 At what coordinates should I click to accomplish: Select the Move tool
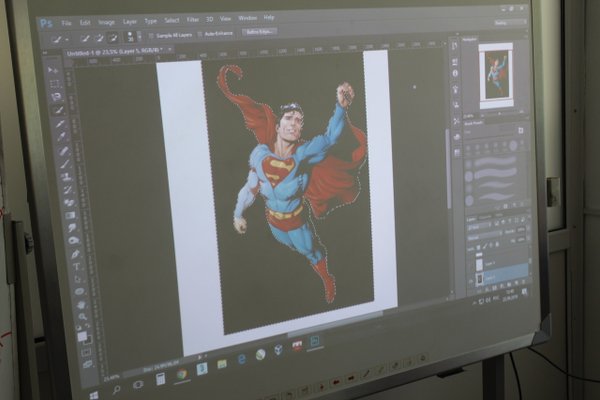pyautogui.click(x=52, y=71)
